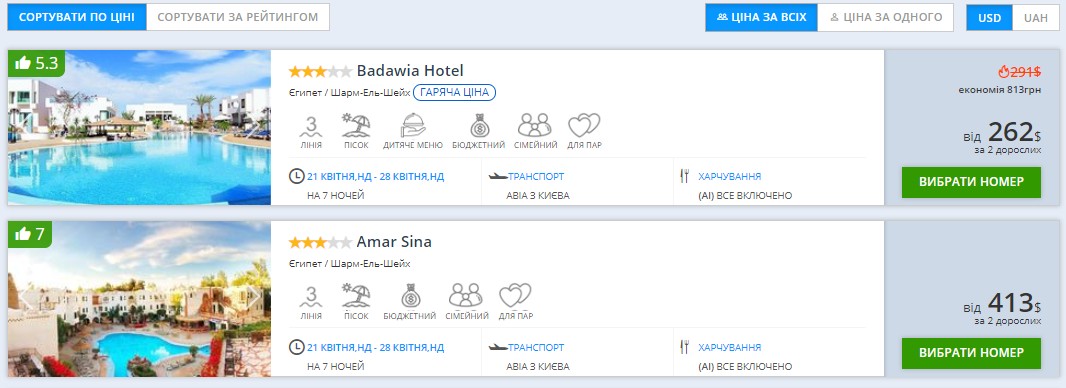Image resolution: width=1066 pixels, height=388 pixels.
Task: Click the Для пар hearts icon for Amar Sina
Action: 515,302
